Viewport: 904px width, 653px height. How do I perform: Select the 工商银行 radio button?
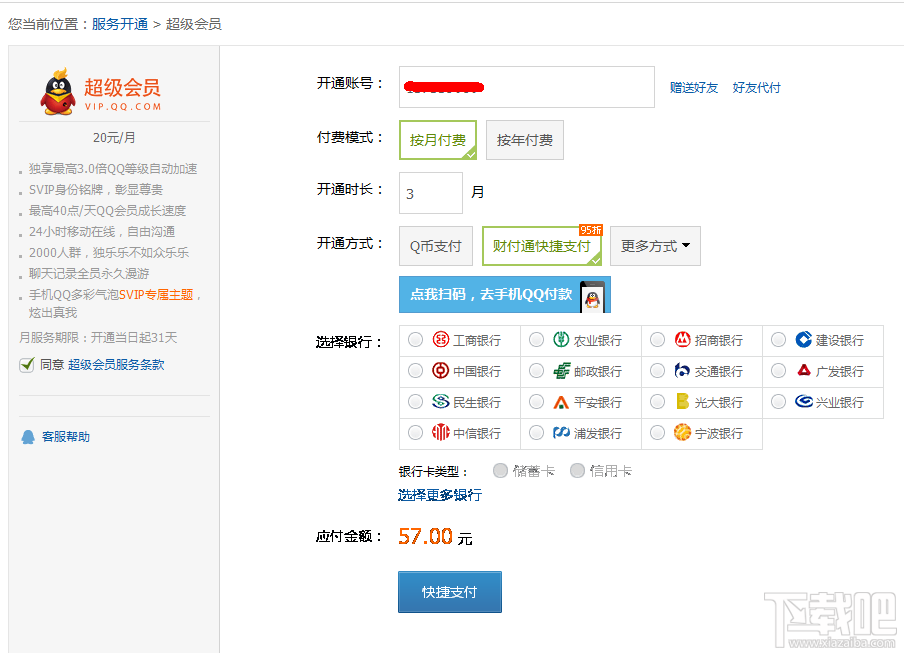(x=415, y=340)
